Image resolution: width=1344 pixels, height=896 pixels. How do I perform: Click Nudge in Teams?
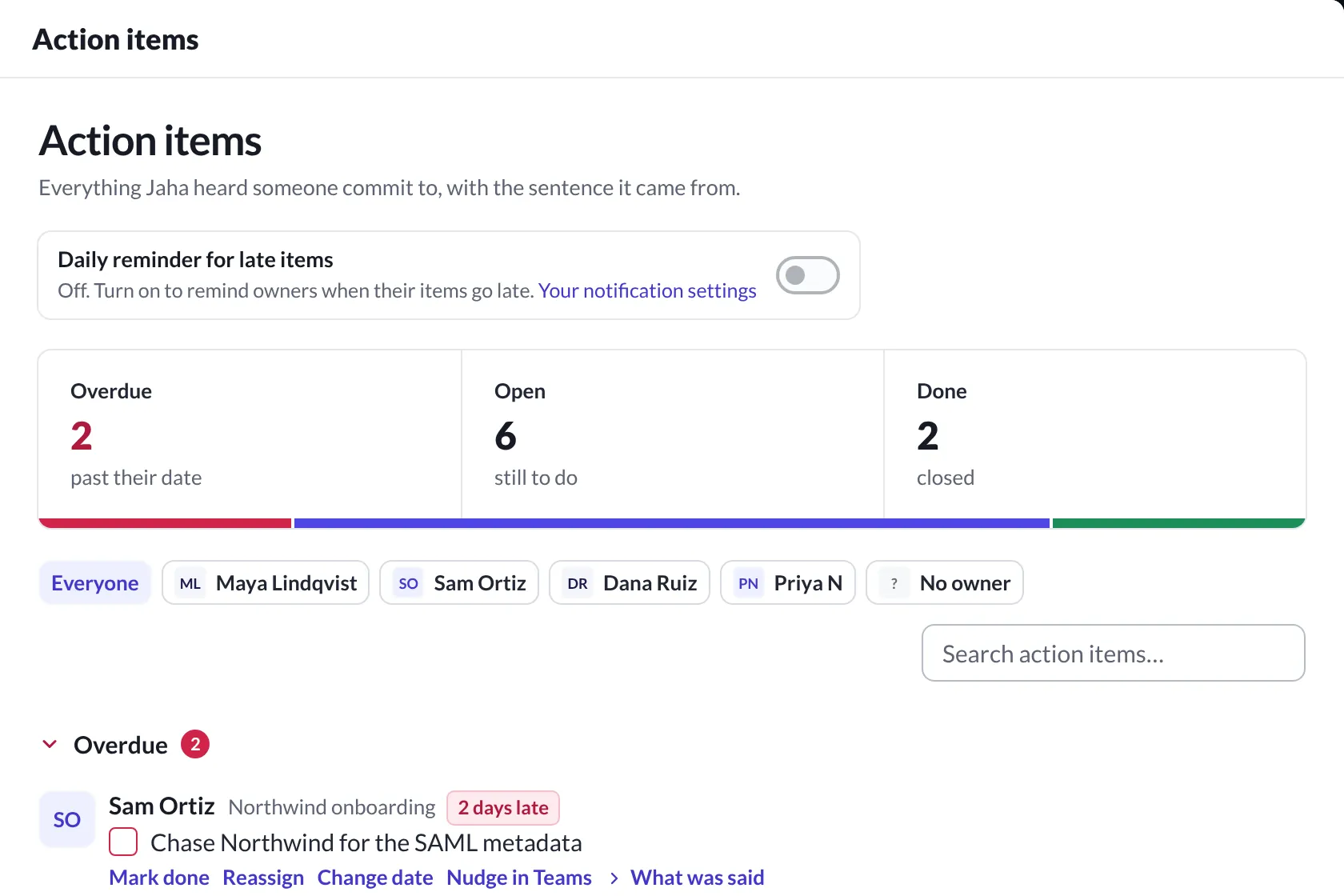[519, 878]
